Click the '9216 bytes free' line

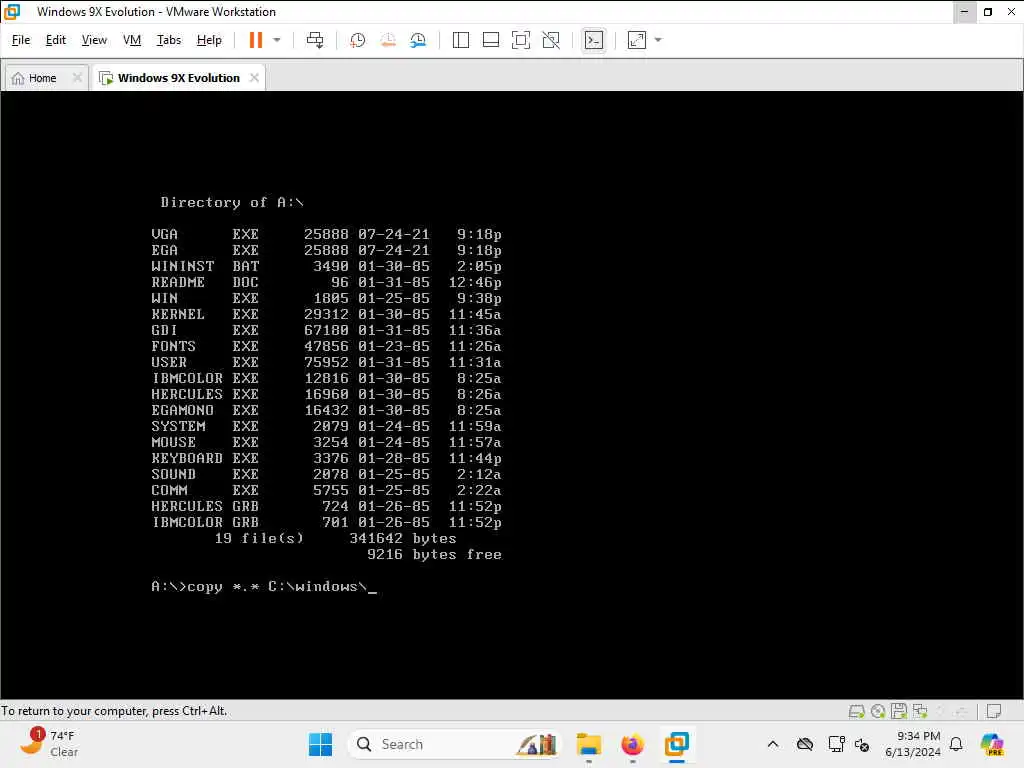coord(434,554)
